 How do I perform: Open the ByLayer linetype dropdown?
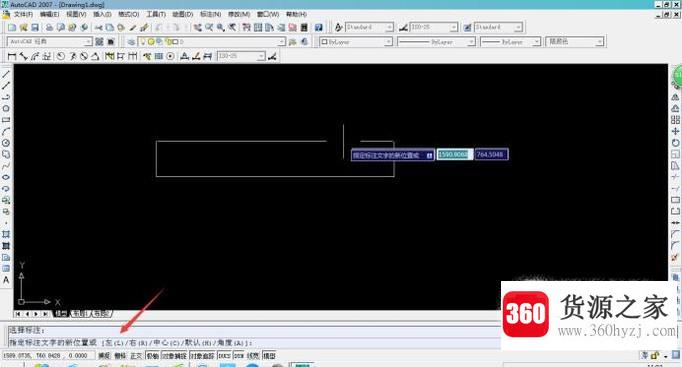pos(436,42)
